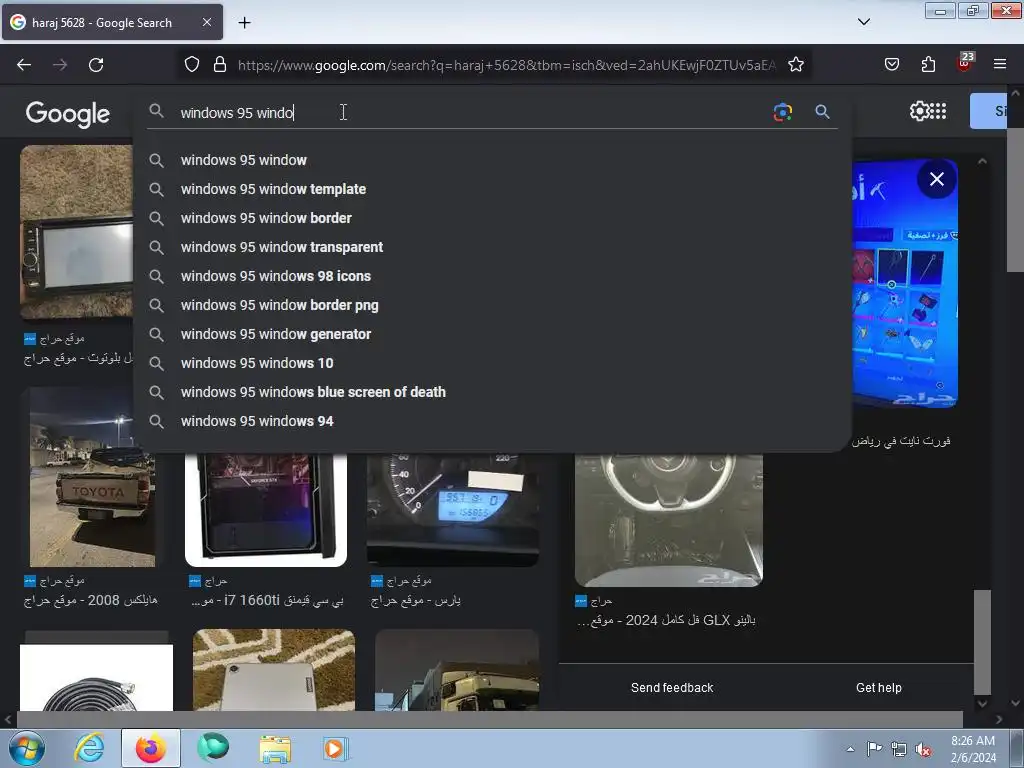
Task: Open the muted volume tray icon
Action: click(x=923, y=750)
